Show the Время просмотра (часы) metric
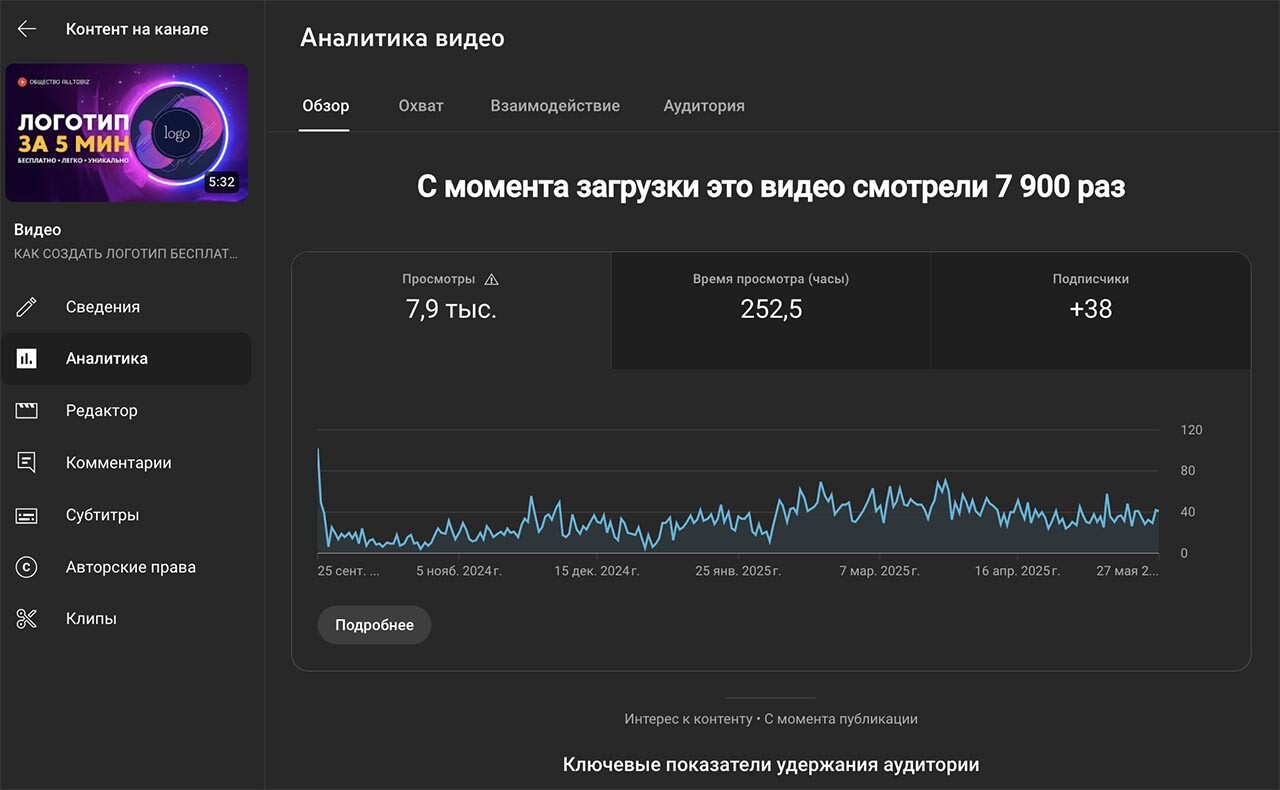This screenshot has height=790, width=1280. coord(770,310)
